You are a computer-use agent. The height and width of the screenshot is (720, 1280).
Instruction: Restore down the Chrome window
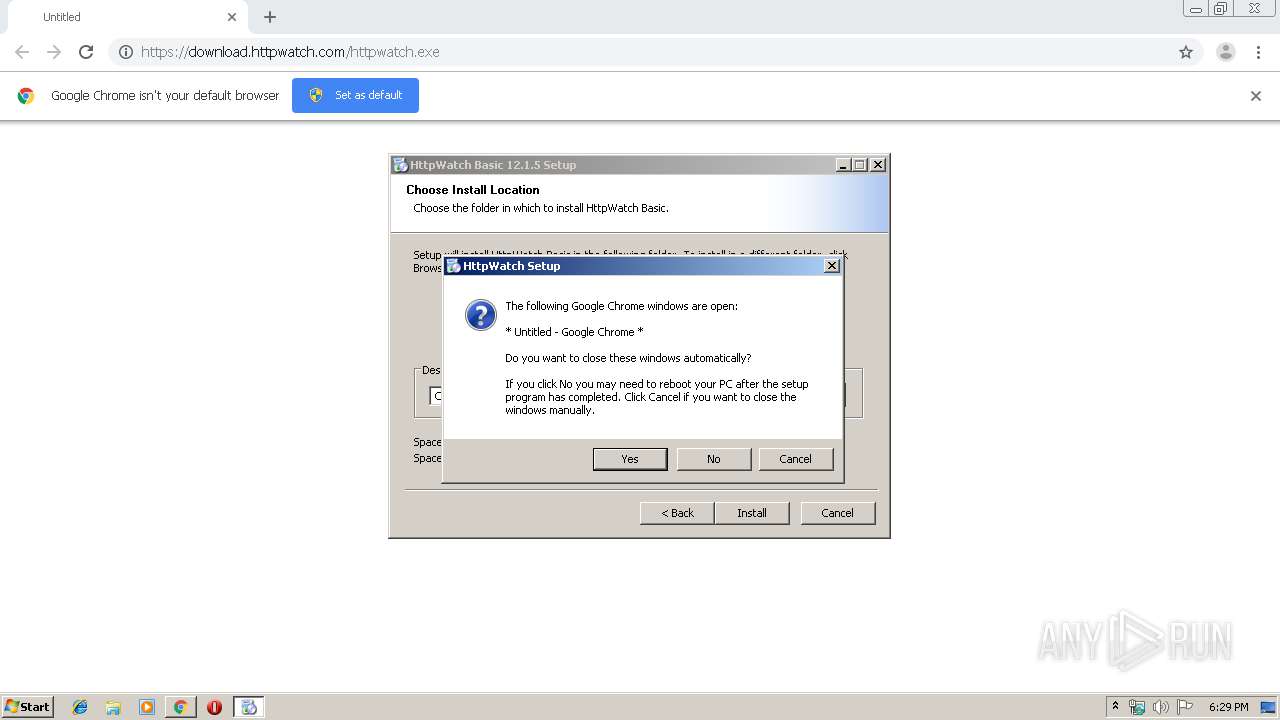click(x=1221, y=9)
